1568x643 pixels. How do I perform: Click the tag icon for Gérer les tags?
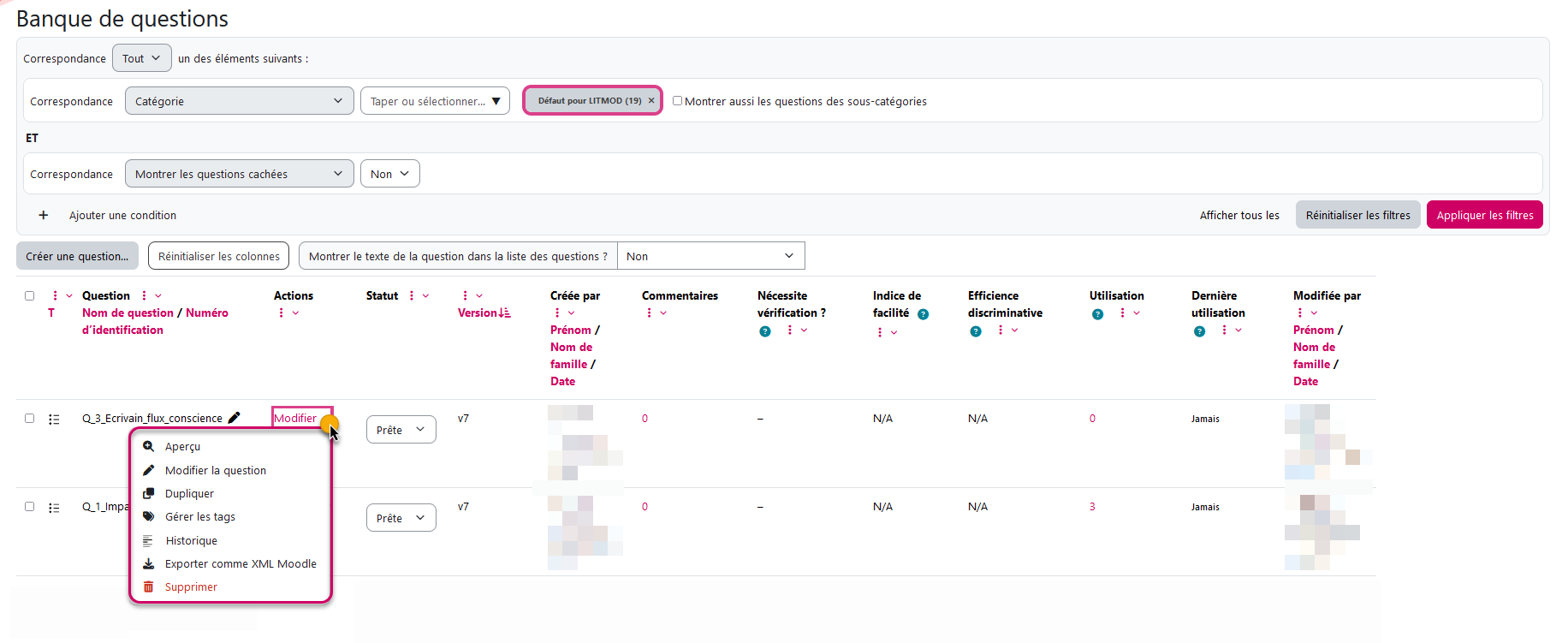(148, 516)
